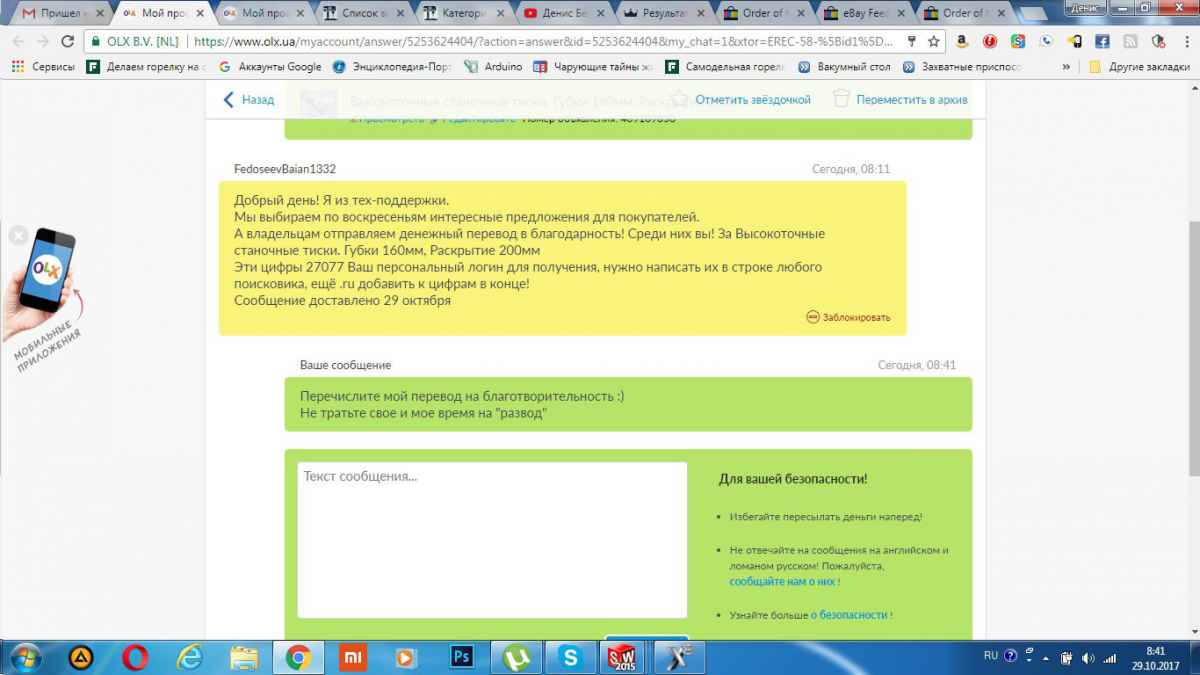Open Photoshop from the taskbar
Image resolution: width=1200 pixels, height=675 pixels.
pos(461,657)
